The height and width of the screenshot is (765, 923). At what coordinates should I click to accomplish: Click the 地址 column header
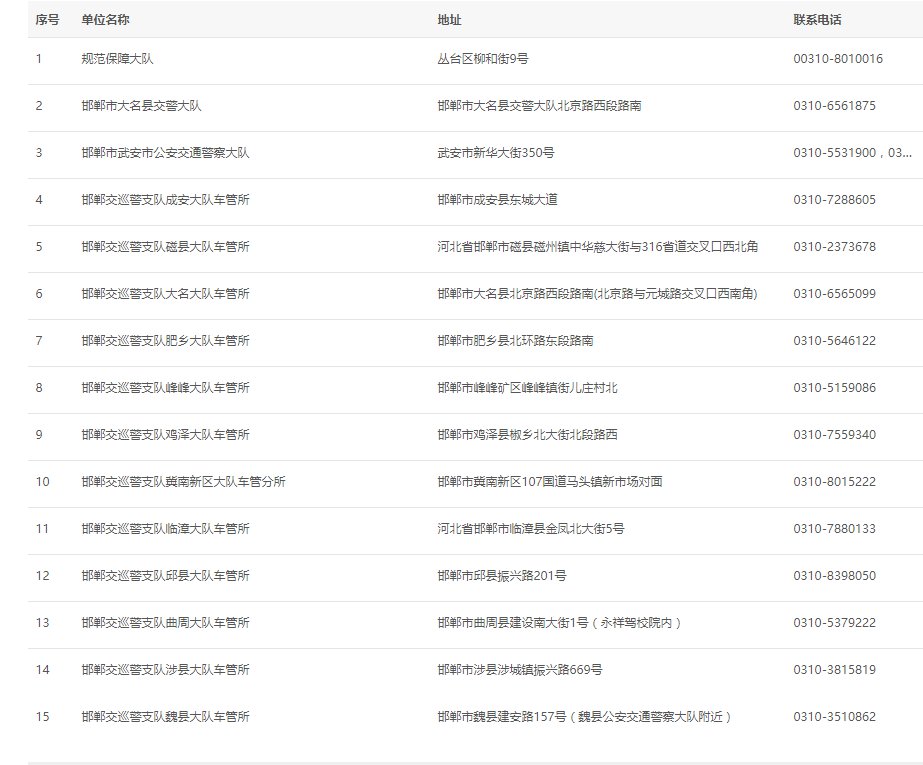(449, 20)
